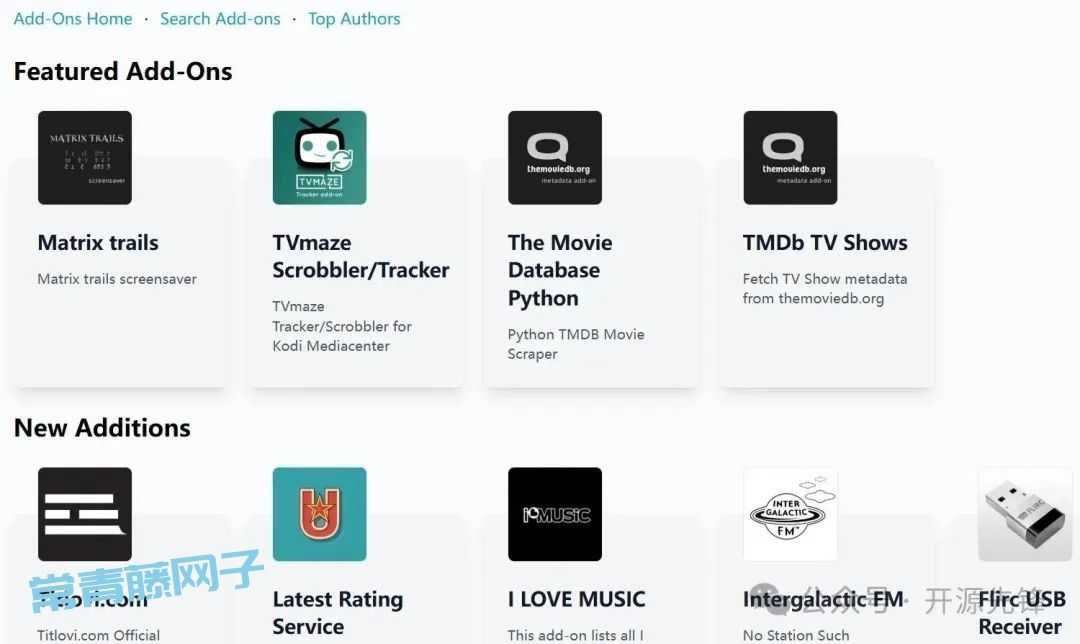
Task: Click The Movie Database Python title
Action: (560, 270)
